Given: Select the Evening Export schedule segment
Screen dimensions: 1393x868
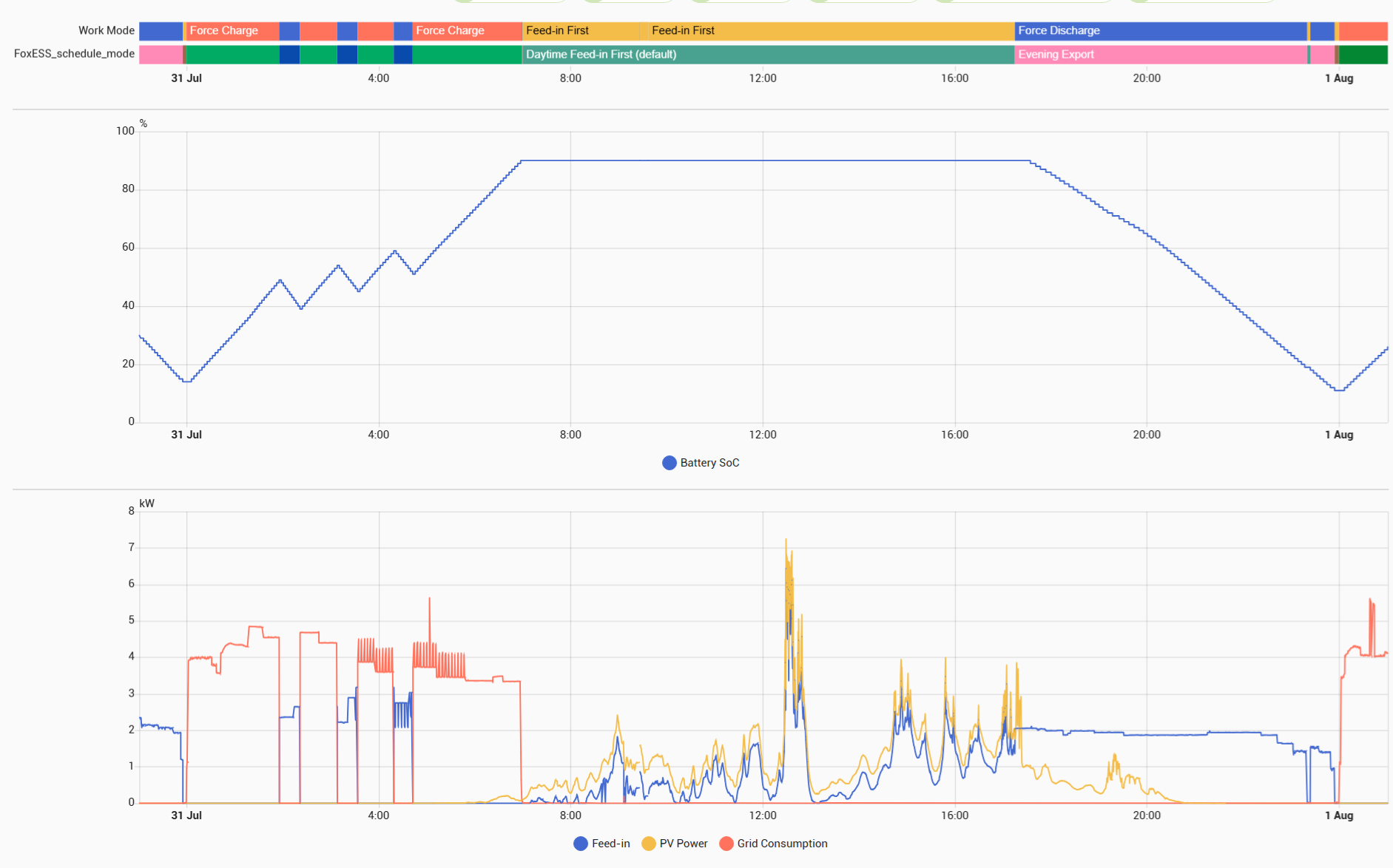Looking at the screenshot, I should [1159, 55].
